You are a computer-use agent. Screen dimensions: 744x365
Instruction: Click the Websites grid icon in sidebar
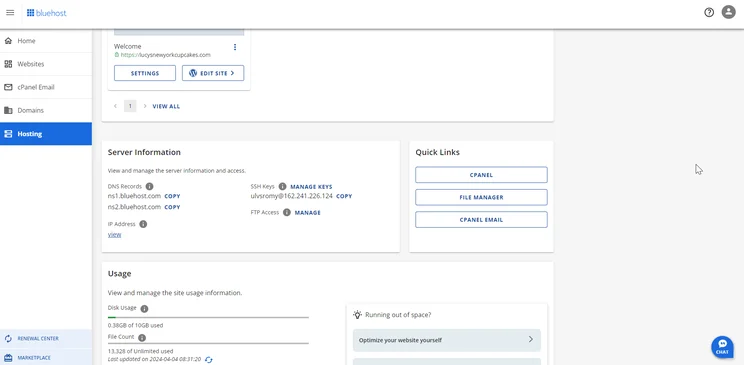pyautogui.click(x=8, y=64)
